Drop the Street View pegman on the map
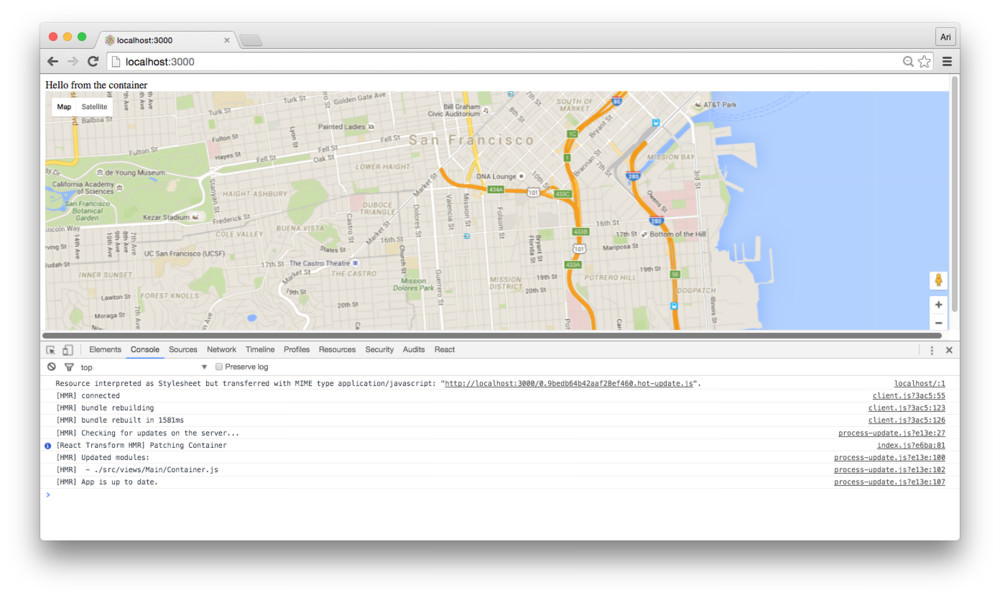 coord(938,281)
